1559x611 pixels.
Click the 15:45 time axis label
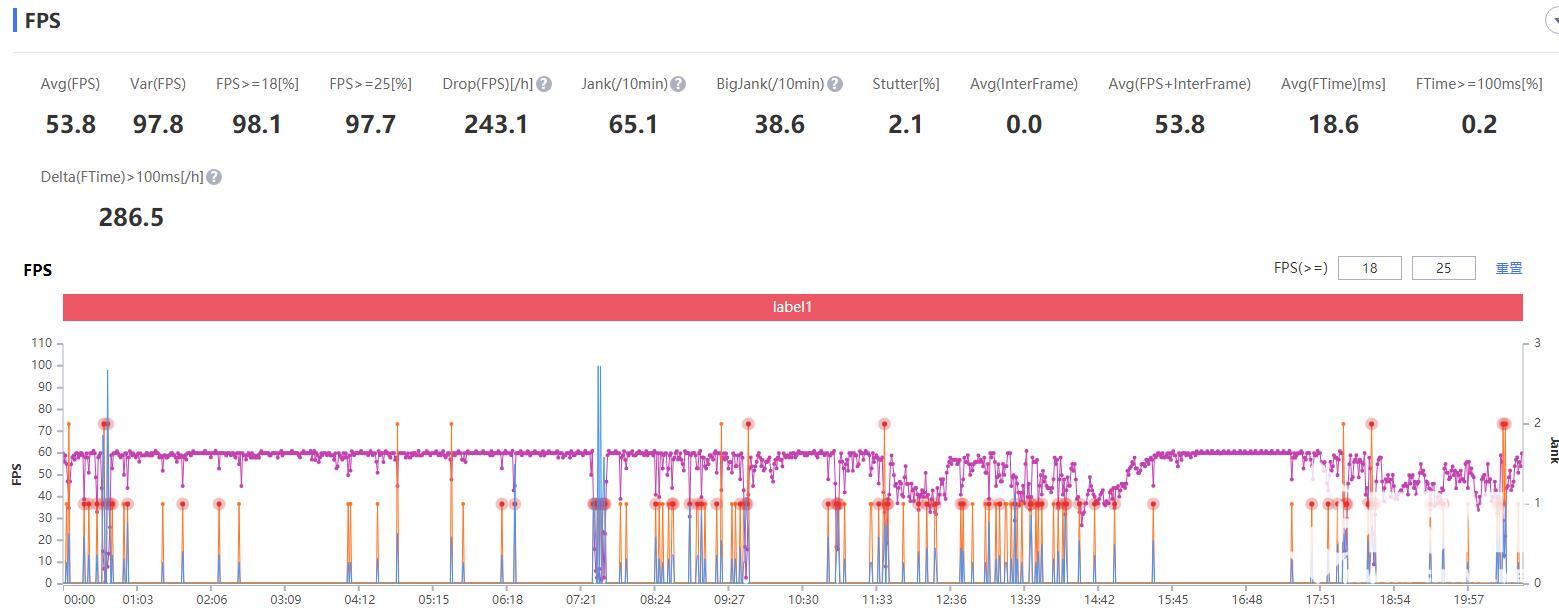1173,600
